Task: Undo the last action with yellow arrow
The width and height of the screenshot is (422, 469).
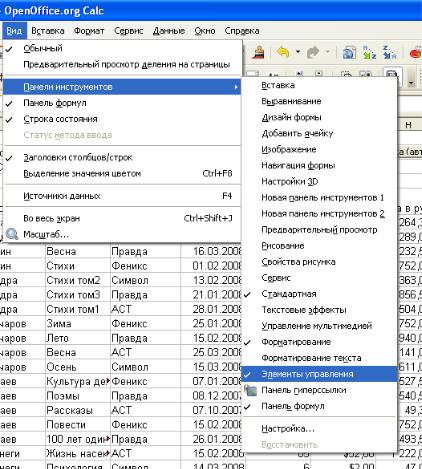Action: [x=283, y=52]
